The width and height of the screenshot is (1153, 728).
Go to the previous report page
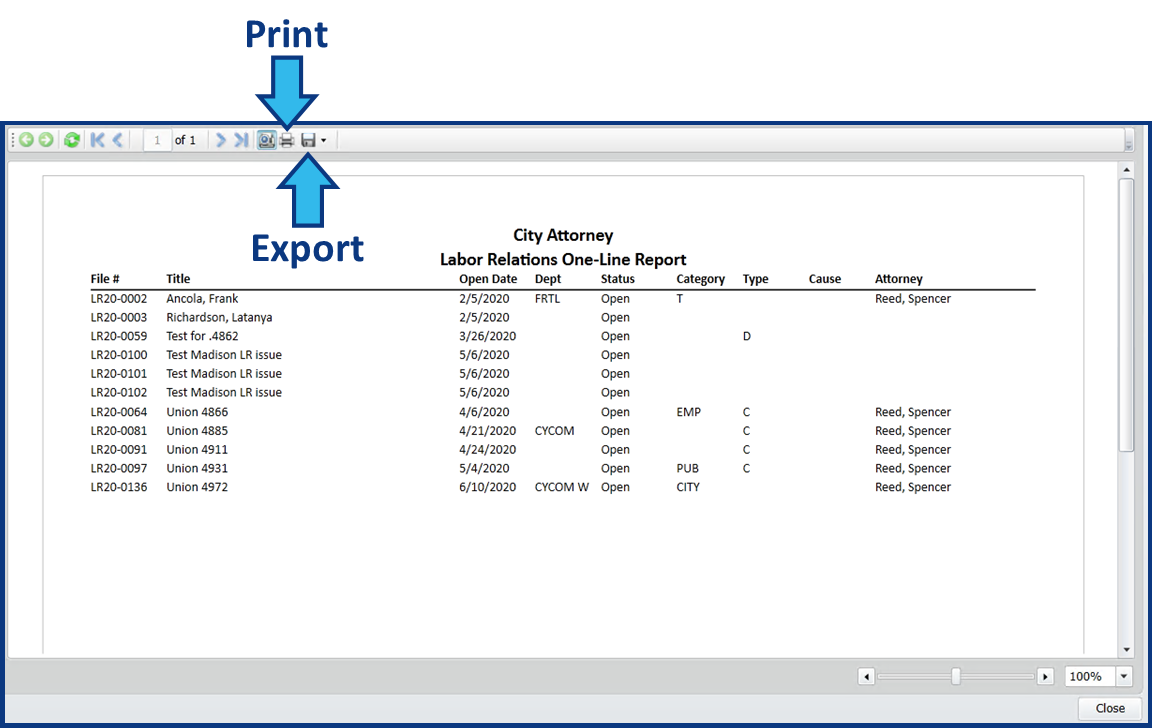118,140
